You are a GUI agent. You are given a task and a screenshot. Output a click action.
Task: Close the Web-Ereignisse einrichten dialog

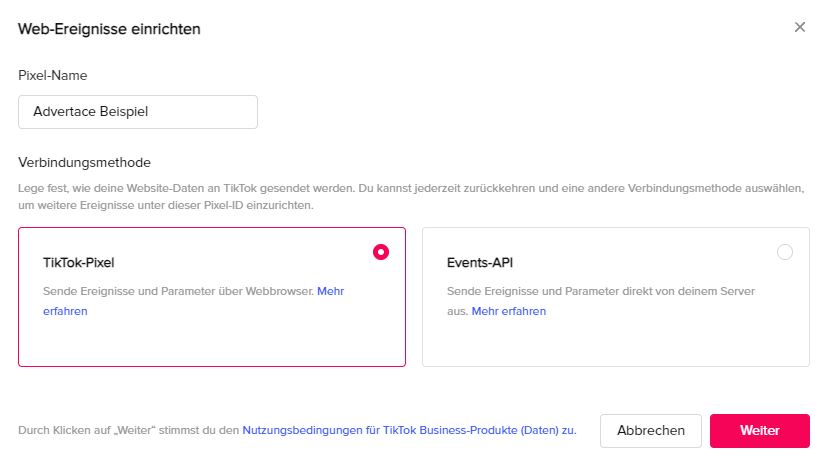coord(799,27)
